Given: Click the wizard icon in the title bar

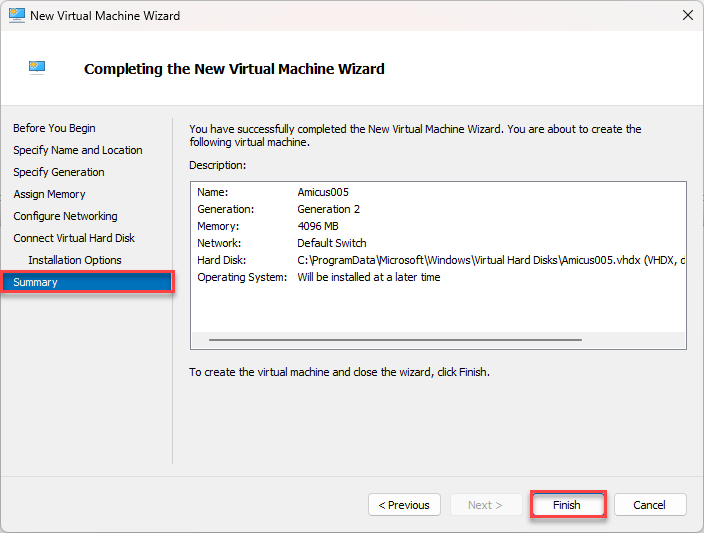Looking at the screenshot, I should point(17,15).
